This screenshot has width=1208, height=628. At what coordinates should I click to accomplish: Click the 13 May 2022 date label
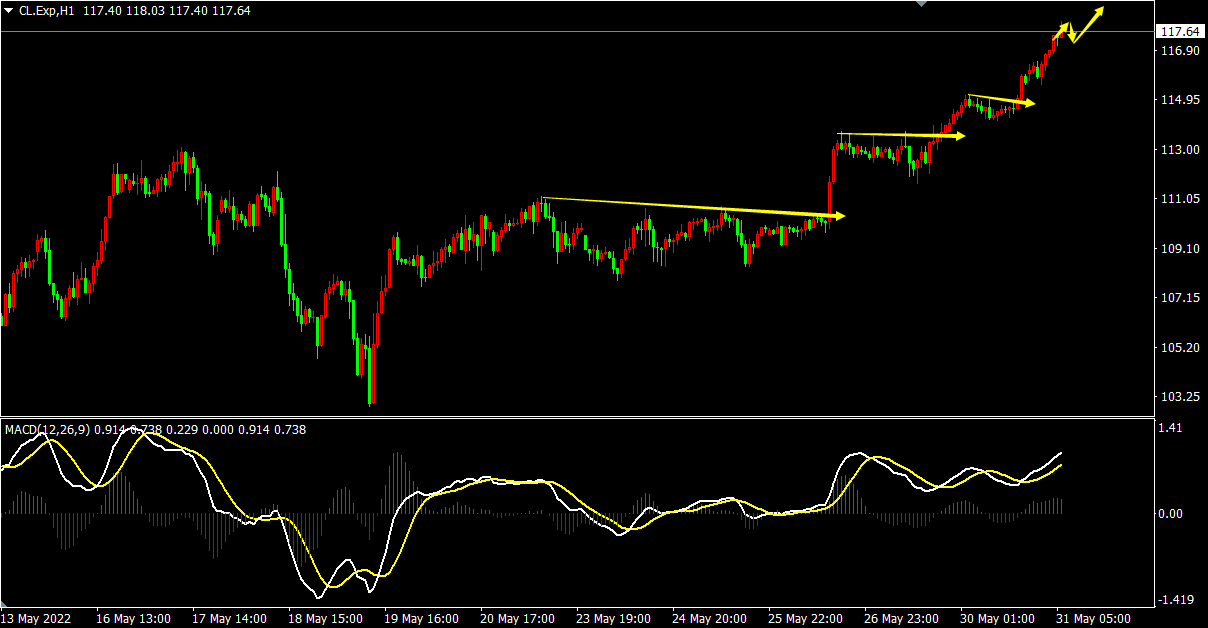(x=35, y=618)
